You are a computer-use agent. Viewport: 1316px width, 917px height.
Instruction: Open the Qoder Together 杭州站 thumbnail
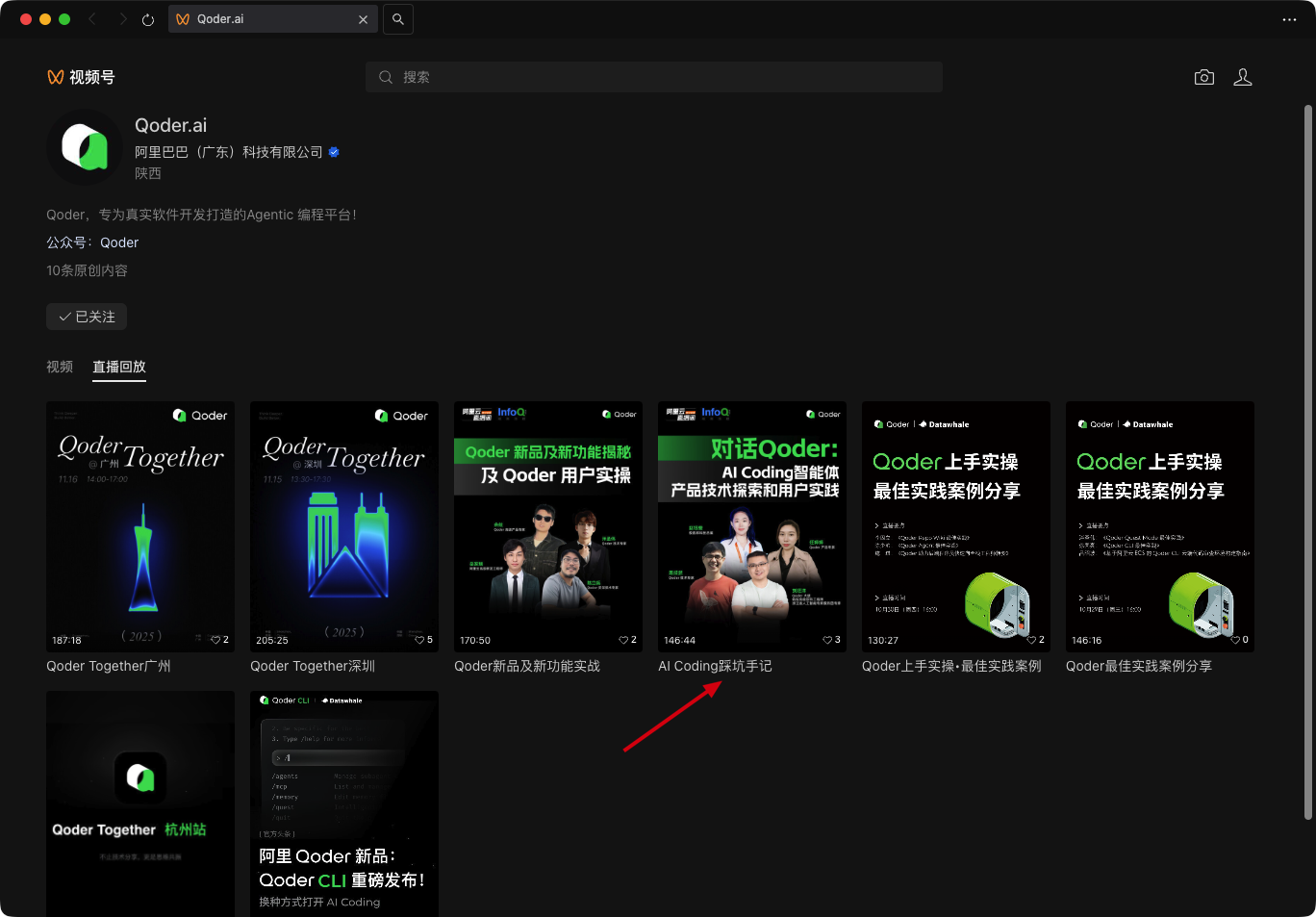[140, 803]
